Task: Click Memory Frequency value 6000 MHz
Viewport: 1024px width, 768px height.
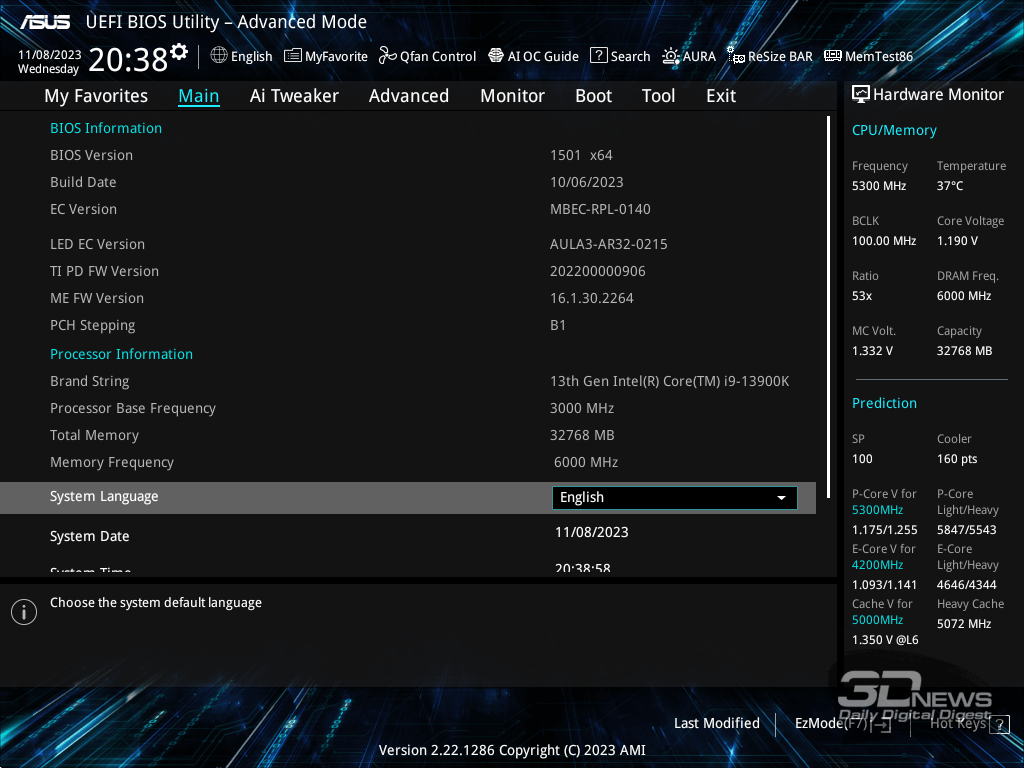Action: pyautogui.click(x=586, y=462)
